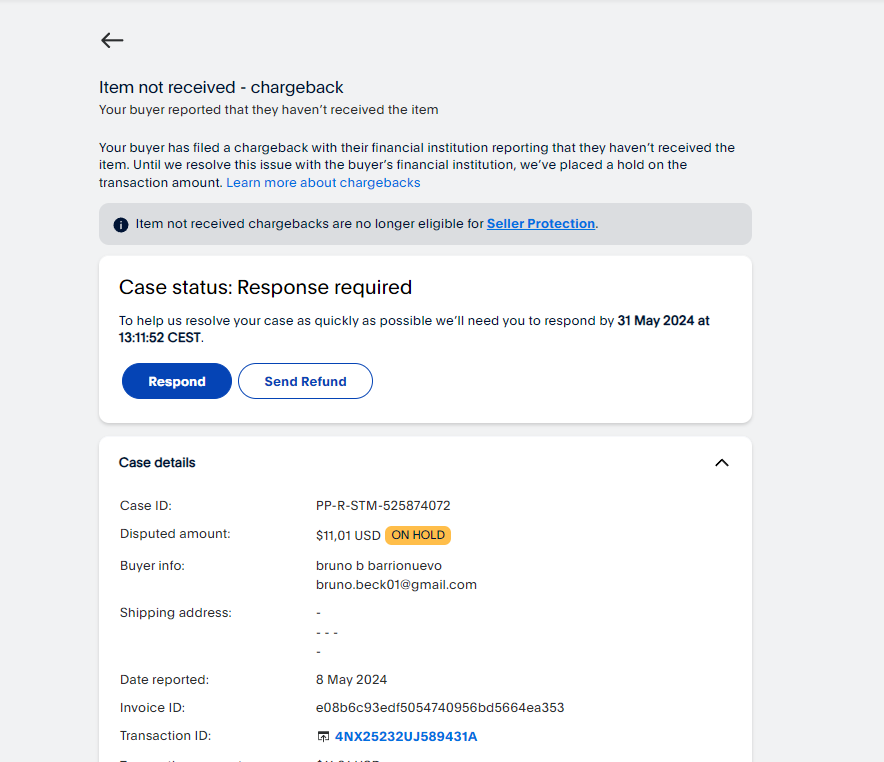Click the icon beside the Transaction ID
This screenshot has height=762, width=884.
(323, 737)
